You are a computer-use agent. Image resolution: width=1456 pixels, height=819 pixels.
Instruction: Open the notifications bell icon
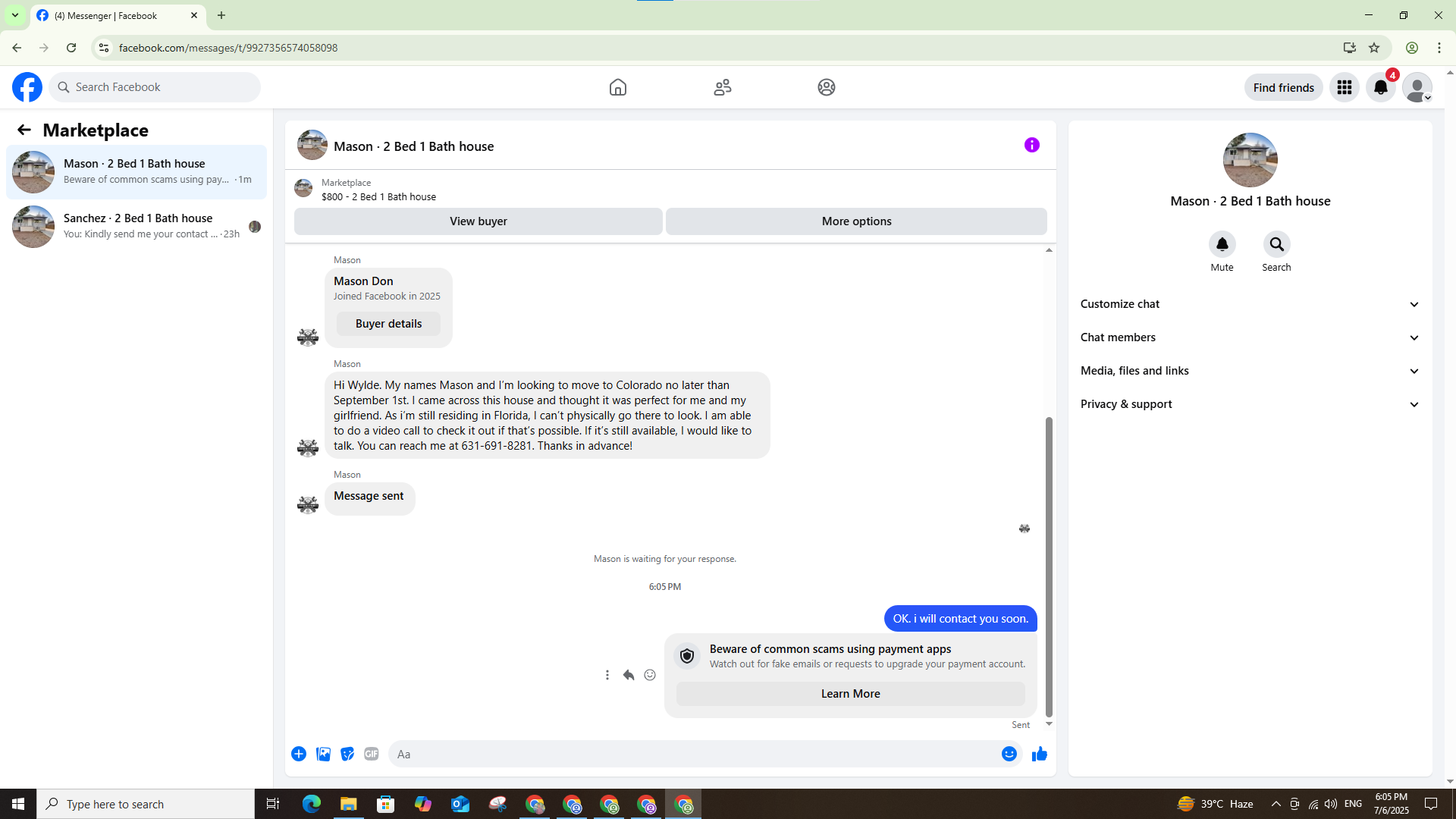1381,87
